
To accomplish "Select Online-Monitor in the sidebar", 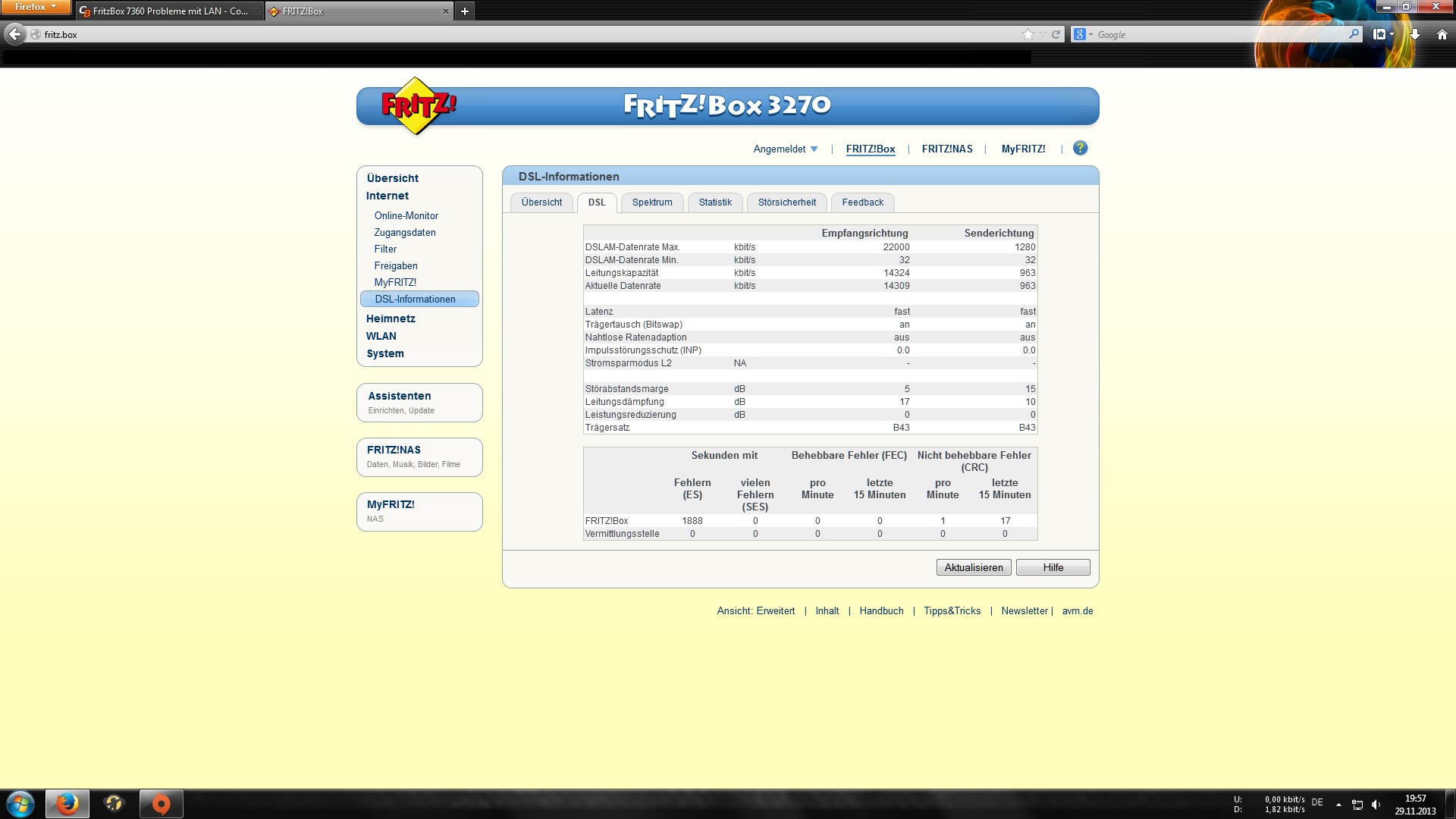I will click(406, 215).
